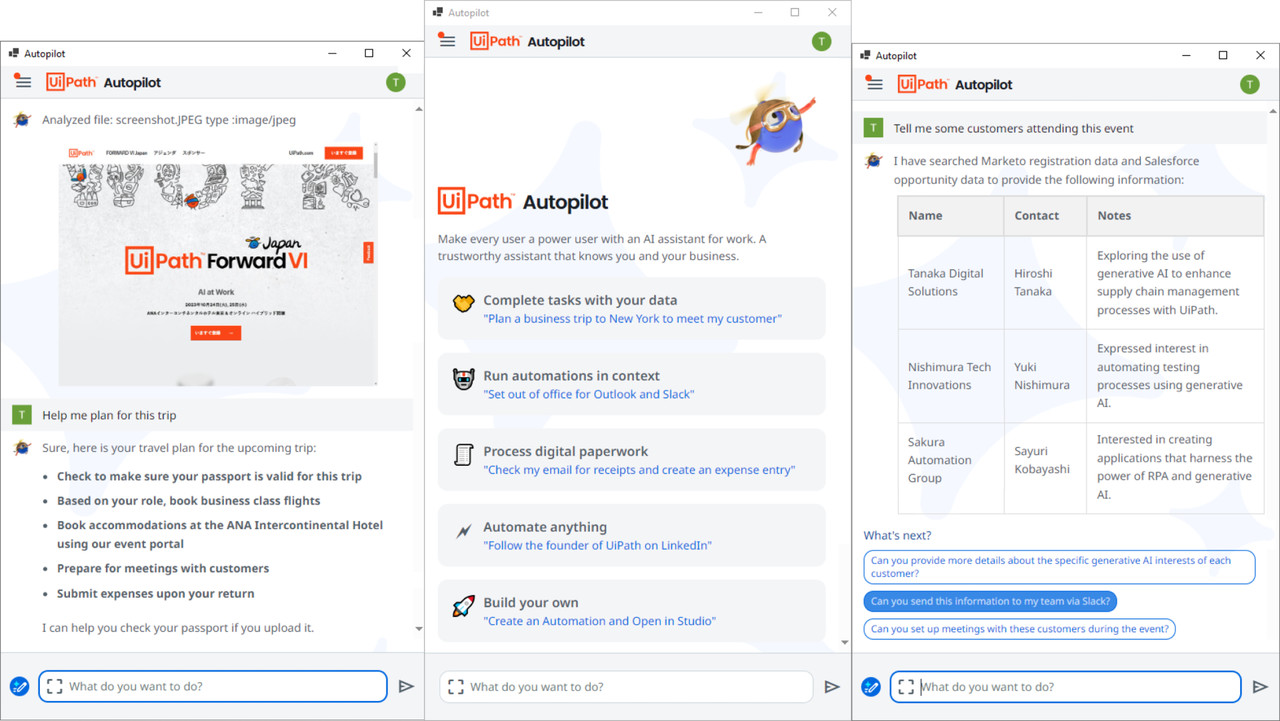Screen dimensions: 1280x721
Task: Click the lightning icon beside Automate anything
Action: pyautogui.click(x=463, y=532)
